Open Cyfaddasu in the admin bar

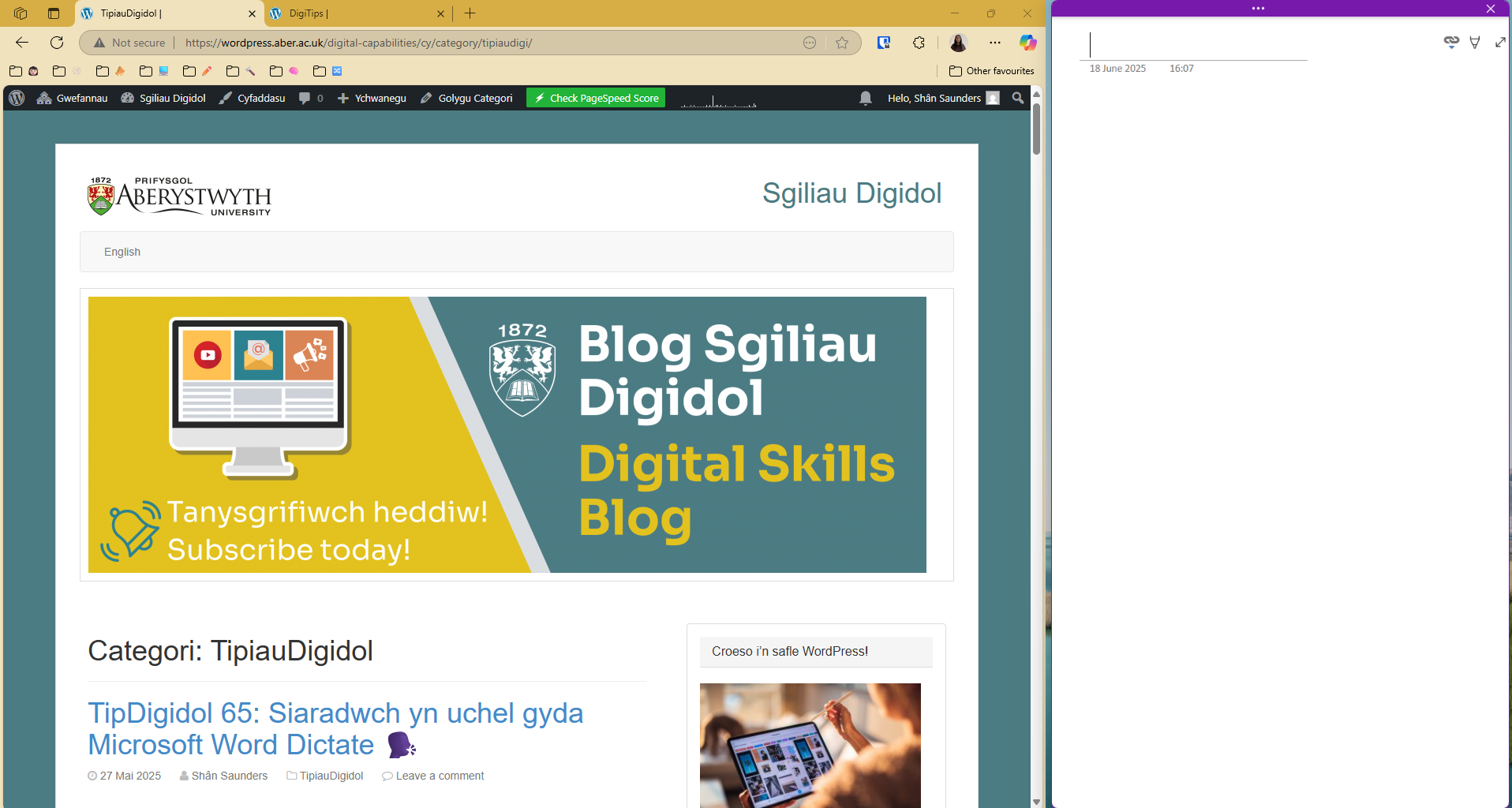pyautogui.click(x=253, y=98)
